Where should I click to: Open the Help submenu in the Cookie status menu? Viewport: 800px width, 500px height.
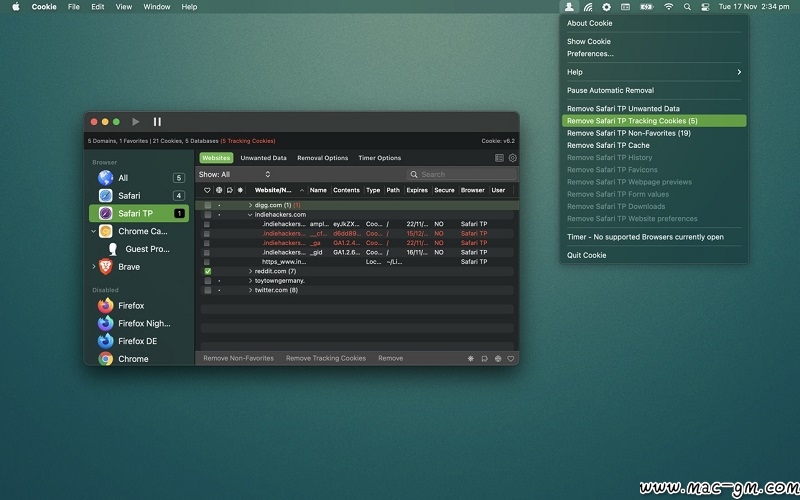coord(654,72)
